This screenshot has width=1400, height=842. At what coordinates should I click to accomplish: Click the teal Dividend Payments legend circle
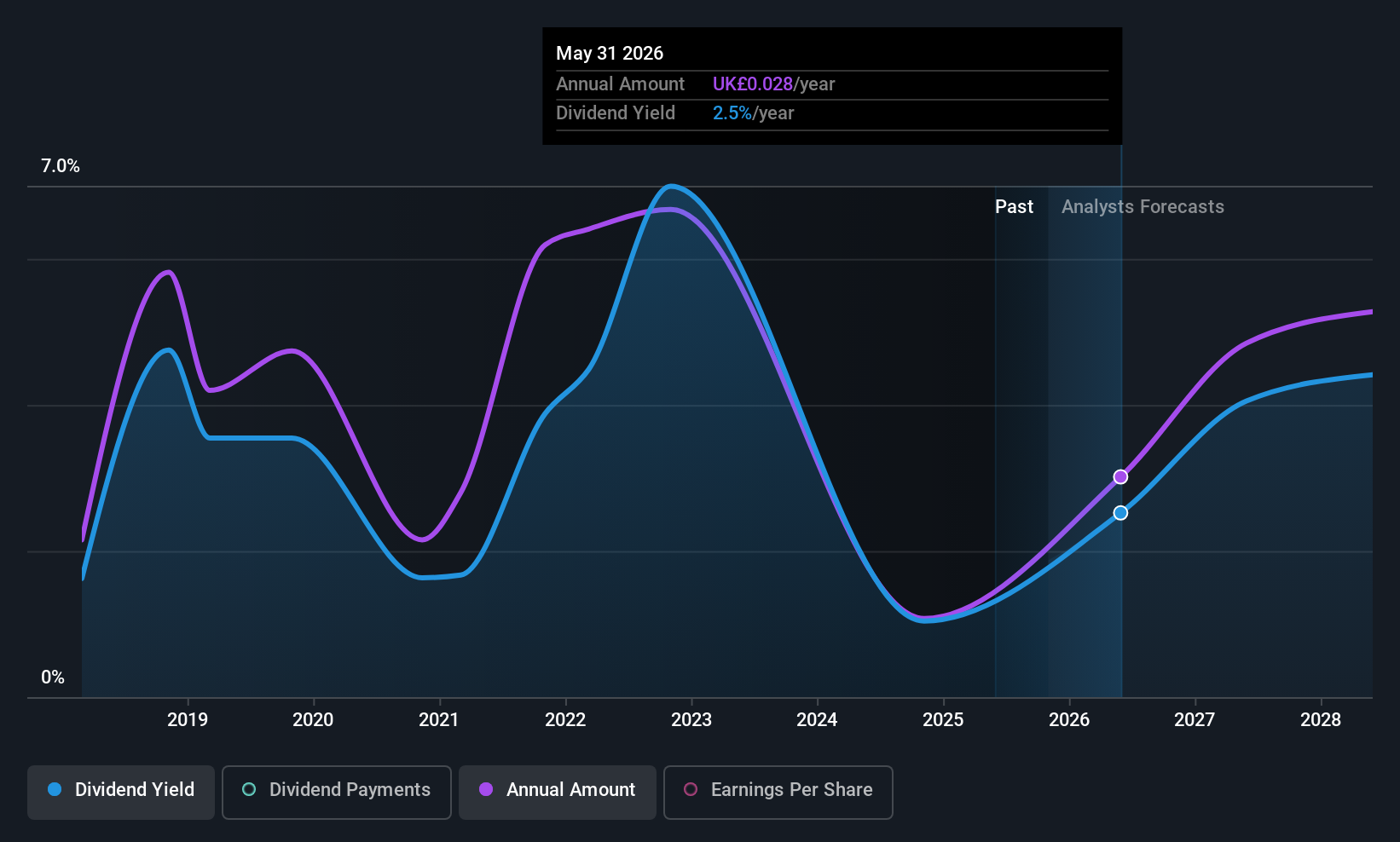pyautogui.click(x=249, y=789)
